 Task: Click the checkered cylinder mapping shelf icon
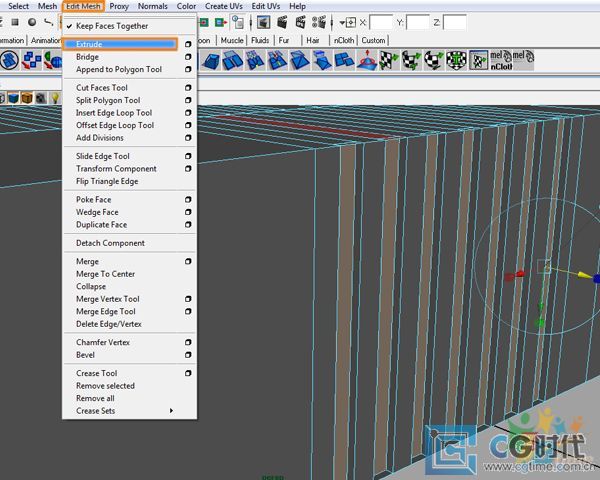[411, 60]
